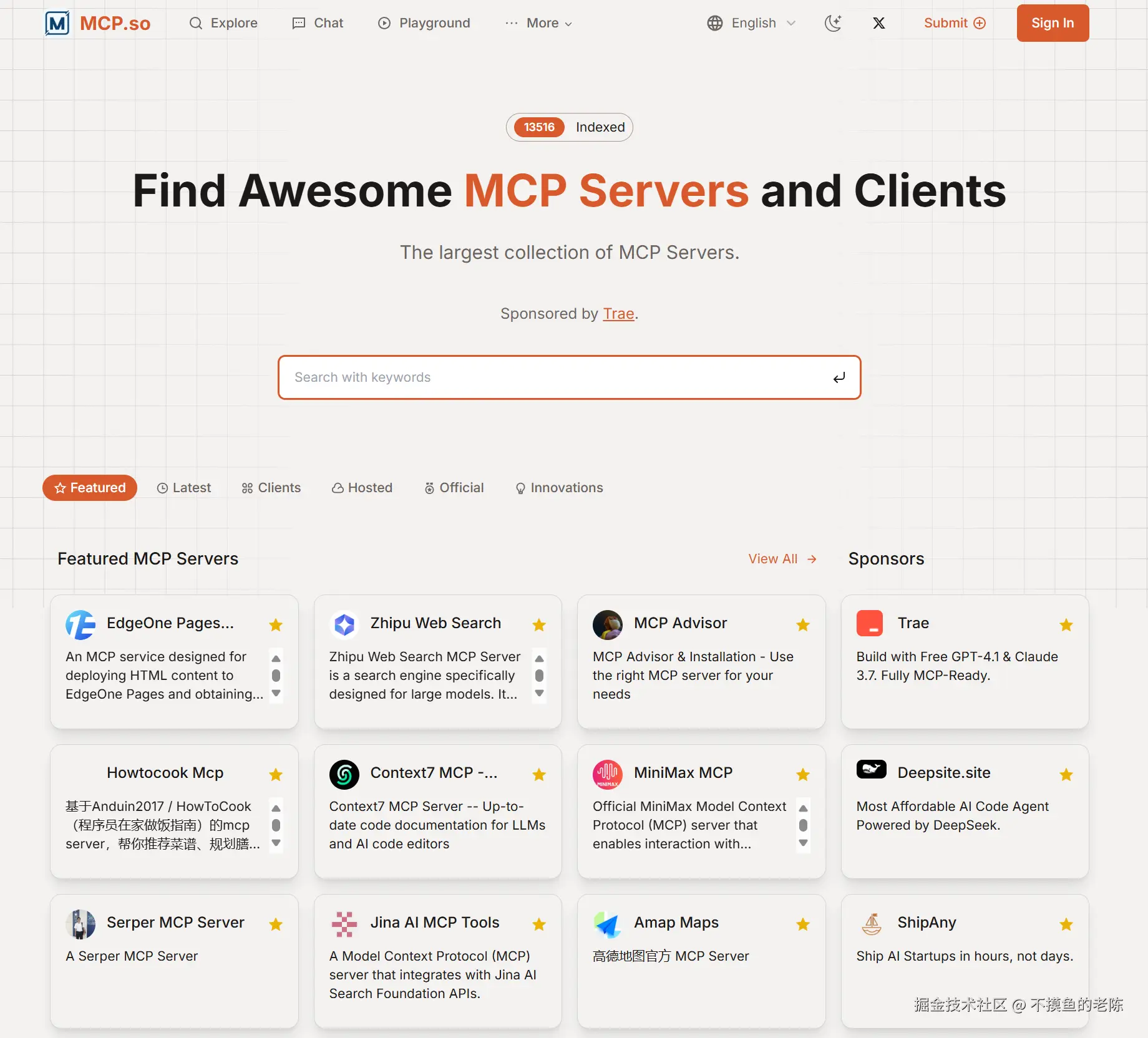
Task: Click the star on MCP Advisor card
Action: (803, 624)
